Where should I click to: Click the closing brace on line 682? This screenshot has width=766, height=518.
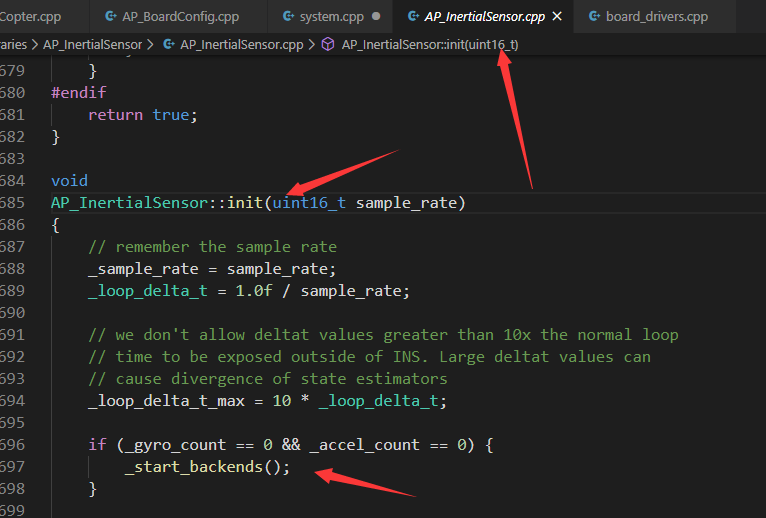click(x=56, y=137)
